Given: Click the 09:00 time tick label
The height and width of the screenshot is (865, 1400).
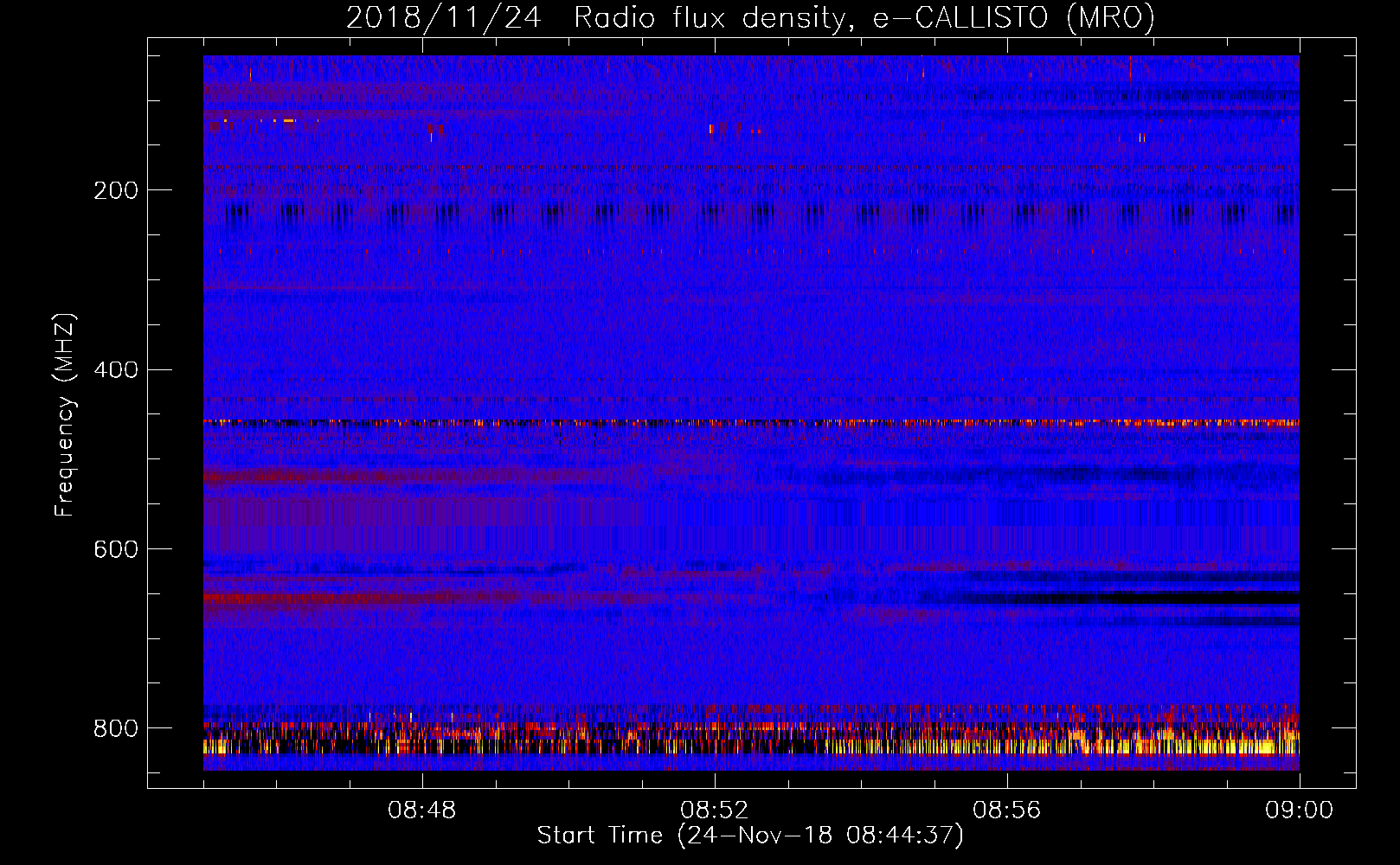Looking at the screenshot, I should (x=1300, y=811).
